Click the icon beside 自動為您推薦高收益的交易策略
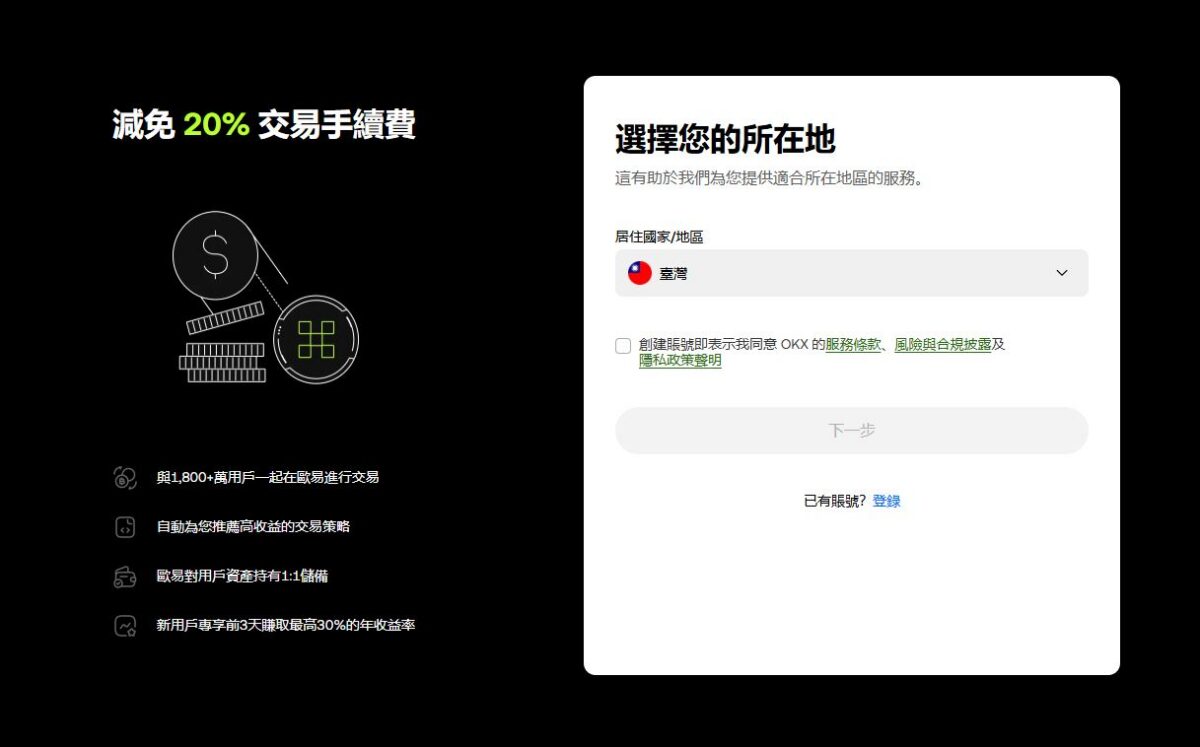This screenshot has height=747, width=1200. pyautogui.click(x=125, y=527)
